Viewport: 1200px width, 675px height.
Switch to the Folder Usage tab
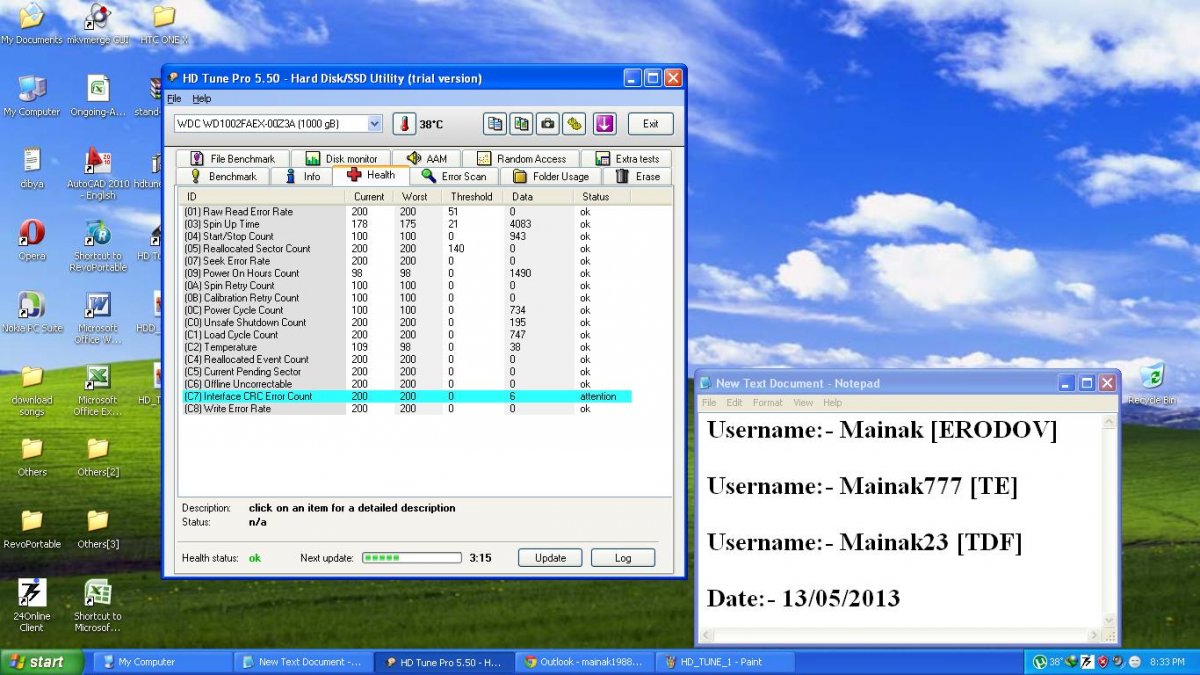551,176
